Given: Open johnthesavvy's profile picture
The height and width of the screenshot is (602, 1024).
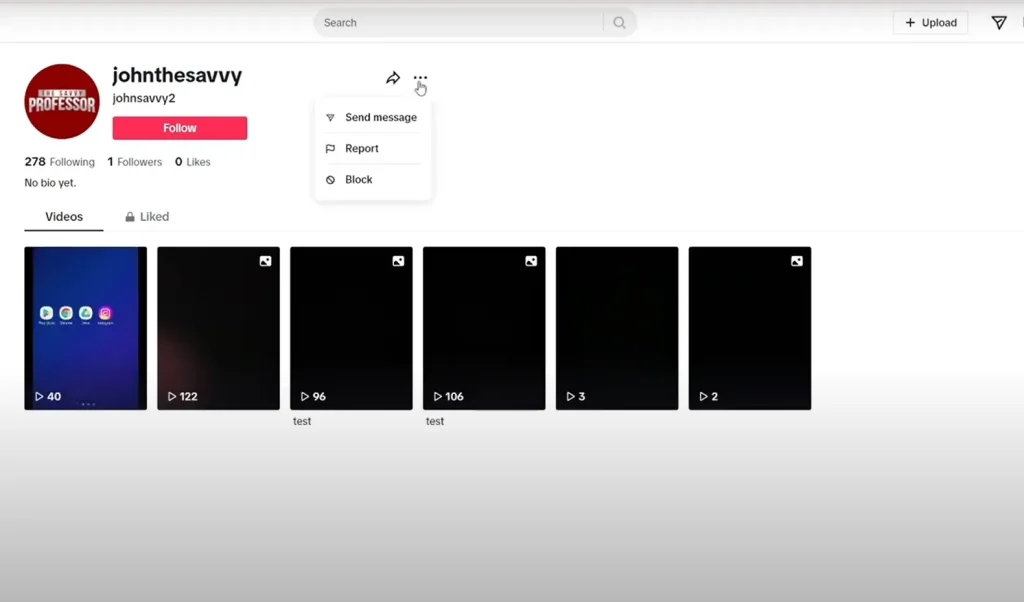Looking at the screenshot, I should pos(61,101).
